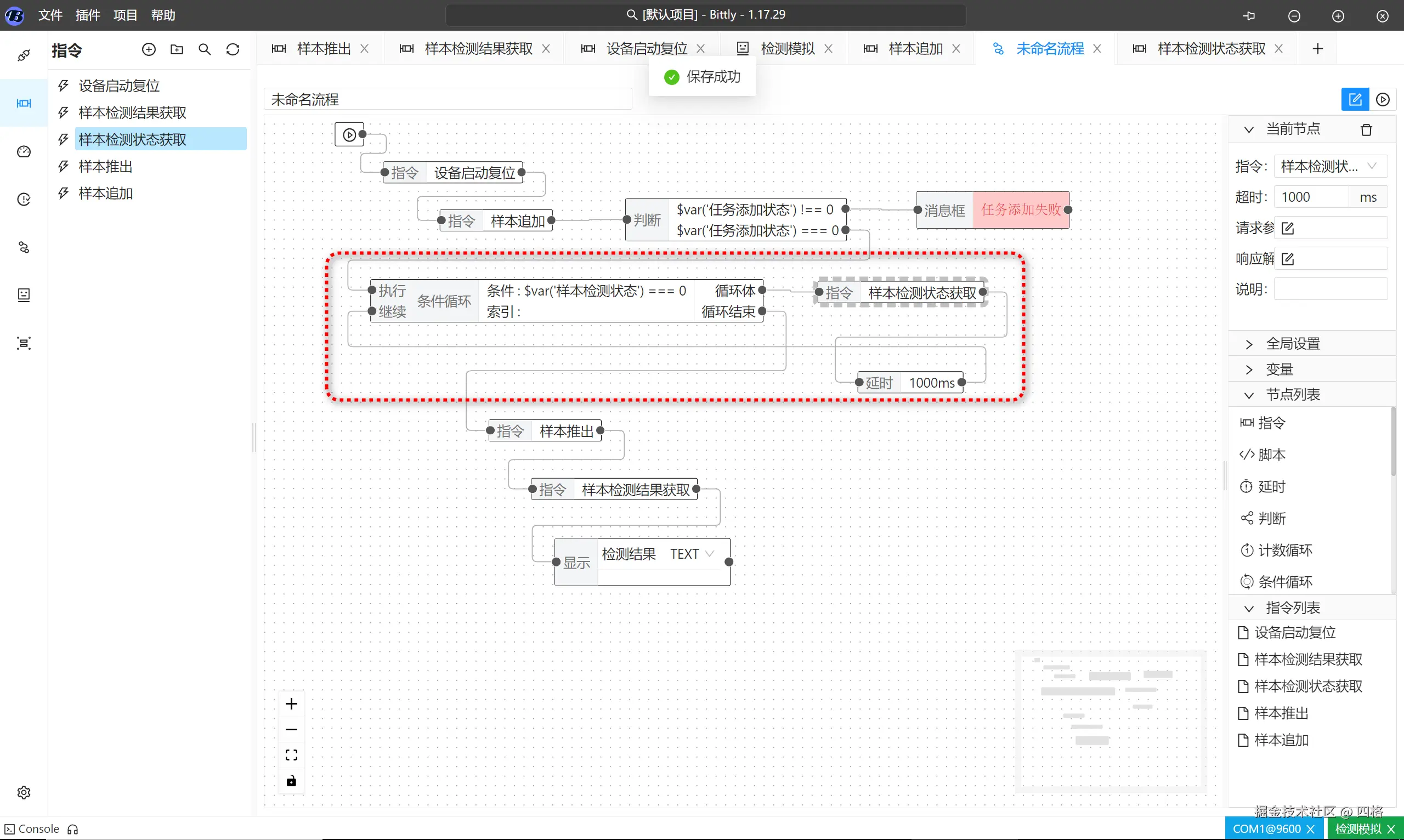
Task: Click the blue edit mode icon
Action: (x=1355, y=100)
